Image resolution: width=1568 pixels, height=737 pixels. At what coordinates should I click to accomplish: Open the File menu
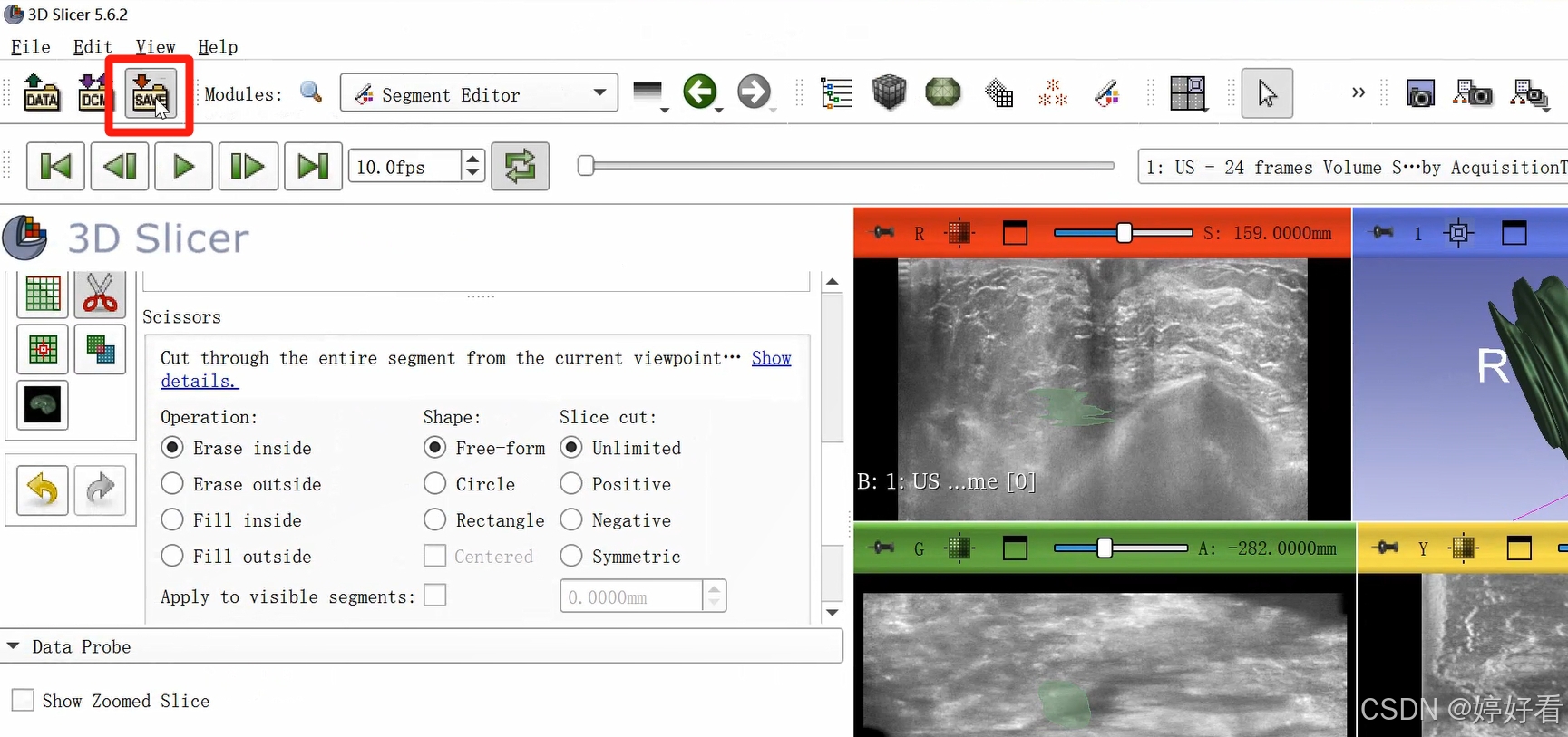[30, 46]
